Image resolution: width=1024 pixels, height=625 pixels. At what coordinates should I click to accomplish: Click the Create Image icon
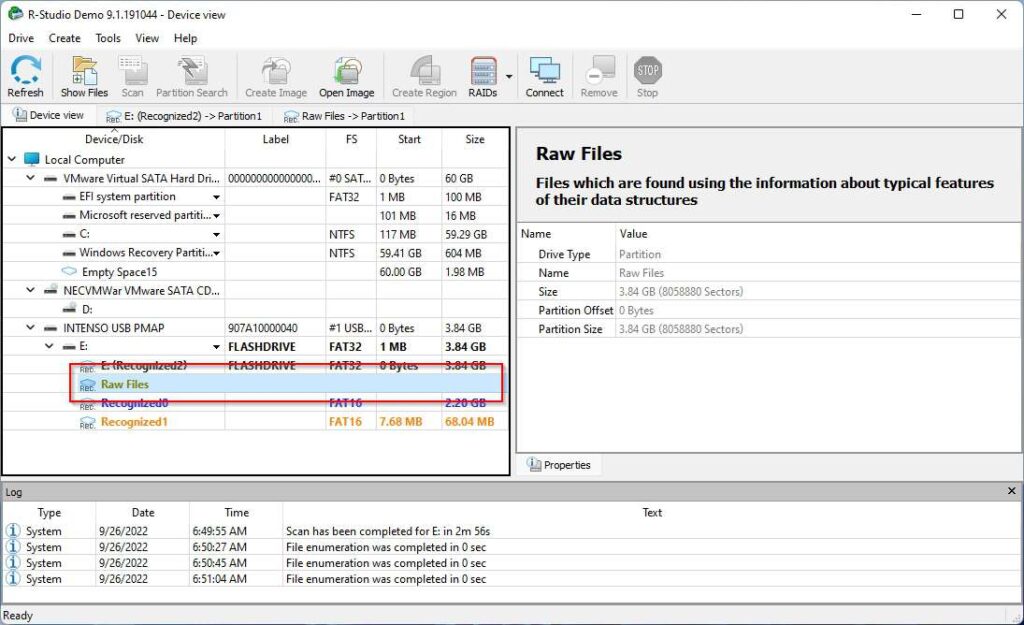point(274,74)
